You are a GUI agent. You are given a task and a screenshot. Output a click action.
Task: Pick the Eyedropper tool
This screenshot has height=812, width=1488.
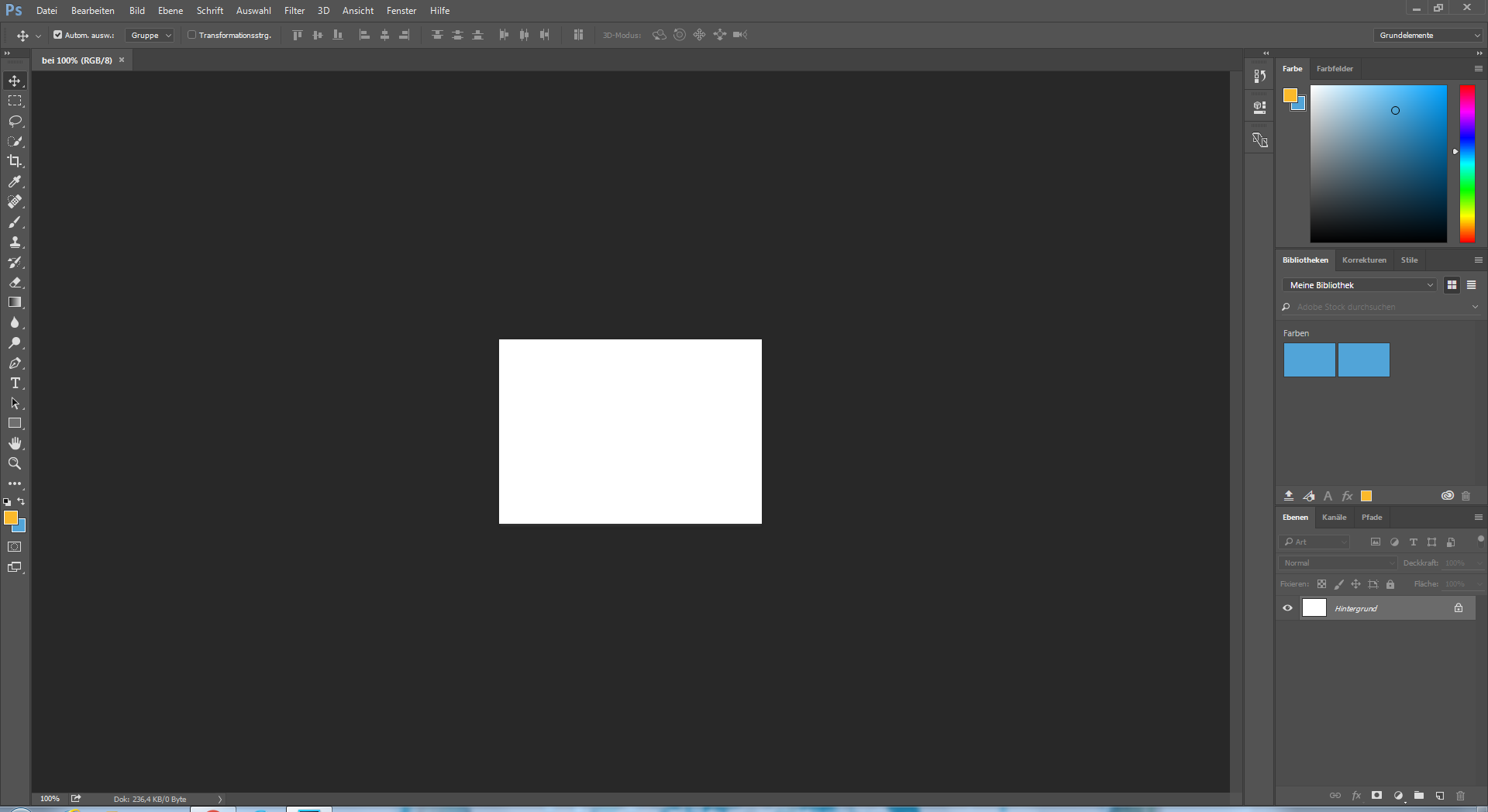click(x=15, y=181)
